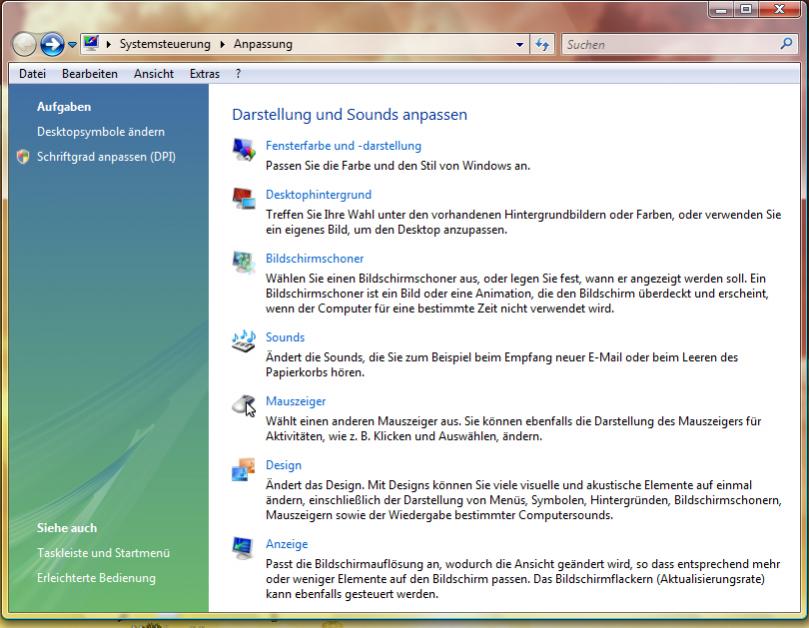
Task: Click the back navigation arrow button
Action: (24, 44)
